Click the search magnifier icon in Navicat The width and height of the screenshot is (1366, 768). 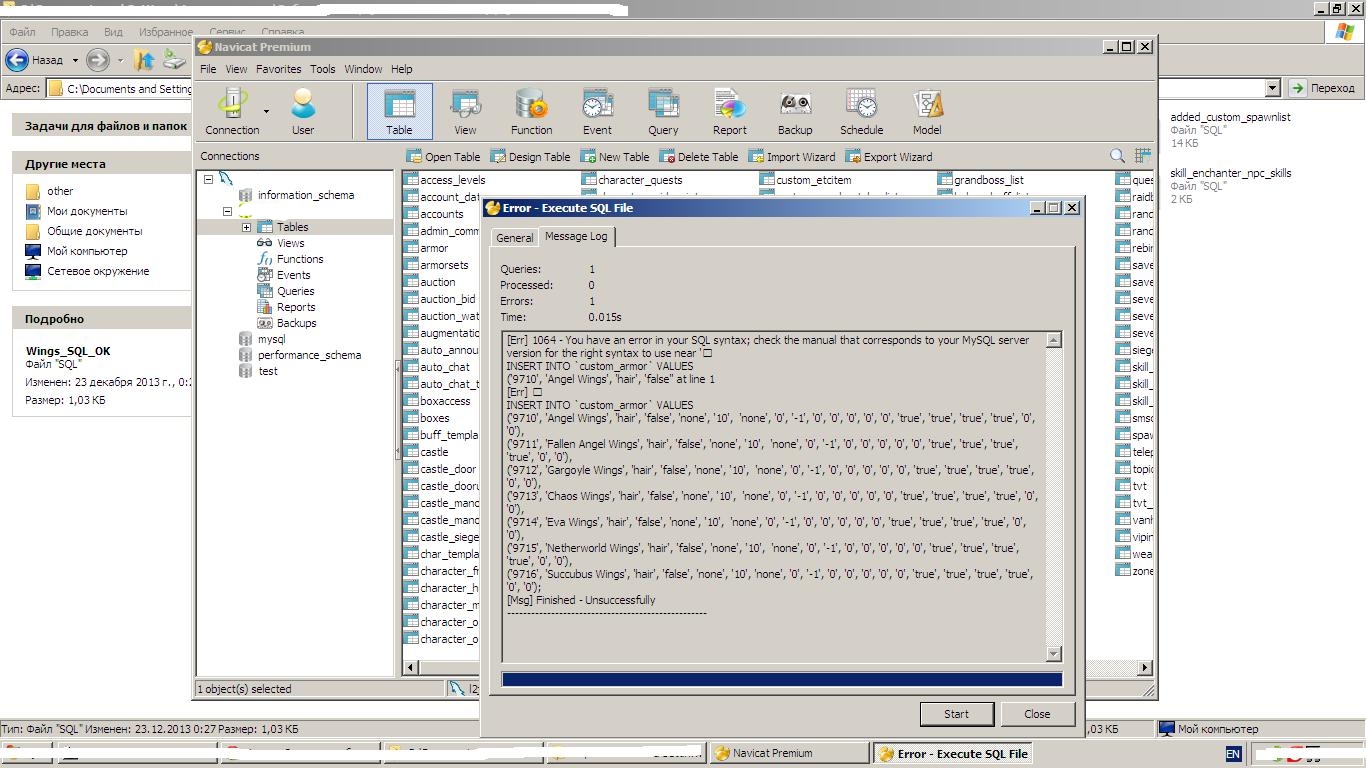pos(1118,156)
